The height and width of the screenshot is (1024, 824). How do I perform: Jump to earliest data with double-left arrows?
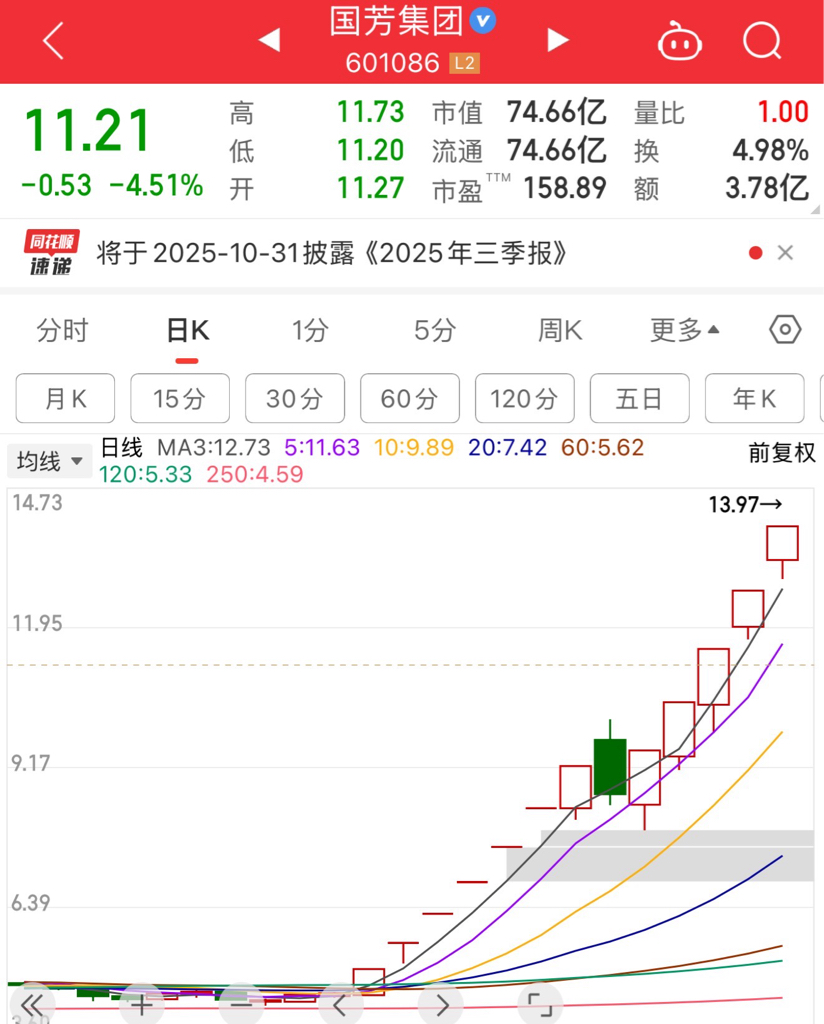click(31, 1005)
